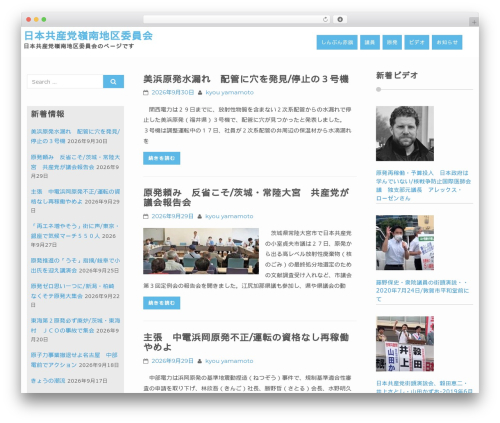Viewport: 500px width, 423px height.
Task: Click the blue search magnifier button
Action: click(x=113, y=82)
